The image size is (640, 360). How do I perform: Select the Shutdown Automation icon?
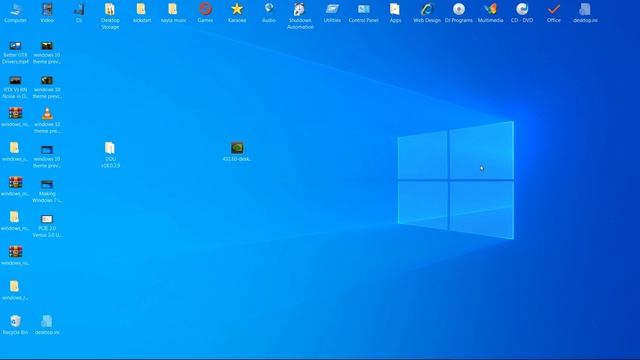coord(300,16)
